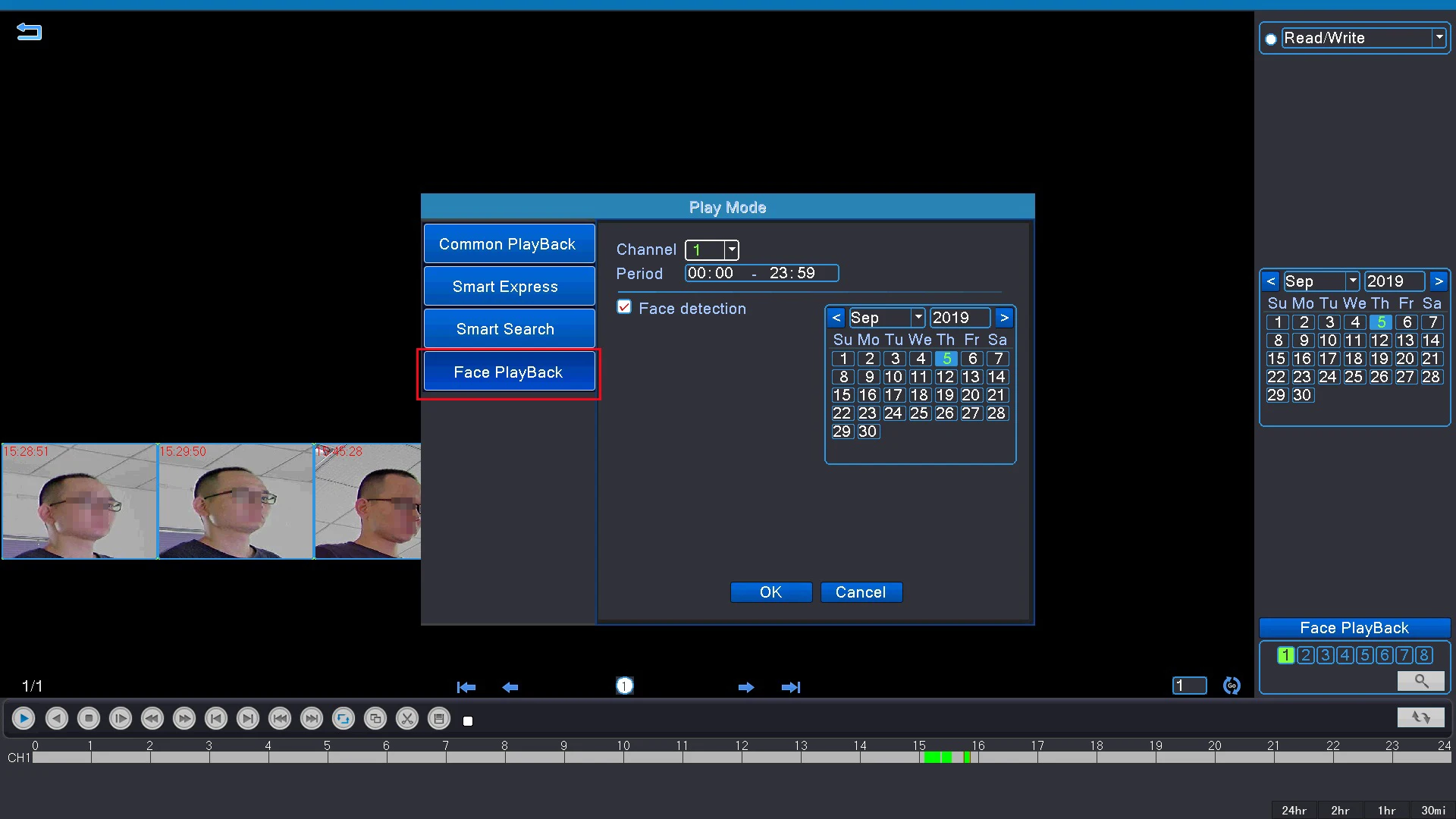Toggle the repeat loop playback icon
Viewport: 1456px width, 819px height.
(344, 718)
